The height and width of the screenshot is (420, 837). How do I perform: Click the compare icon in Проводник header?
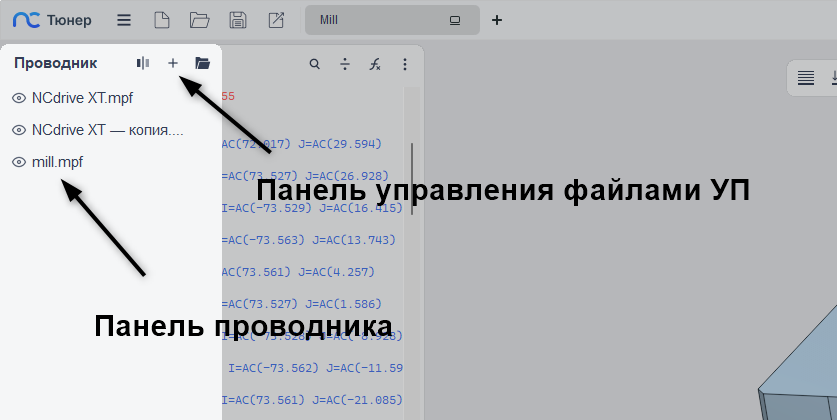point(143,63)
